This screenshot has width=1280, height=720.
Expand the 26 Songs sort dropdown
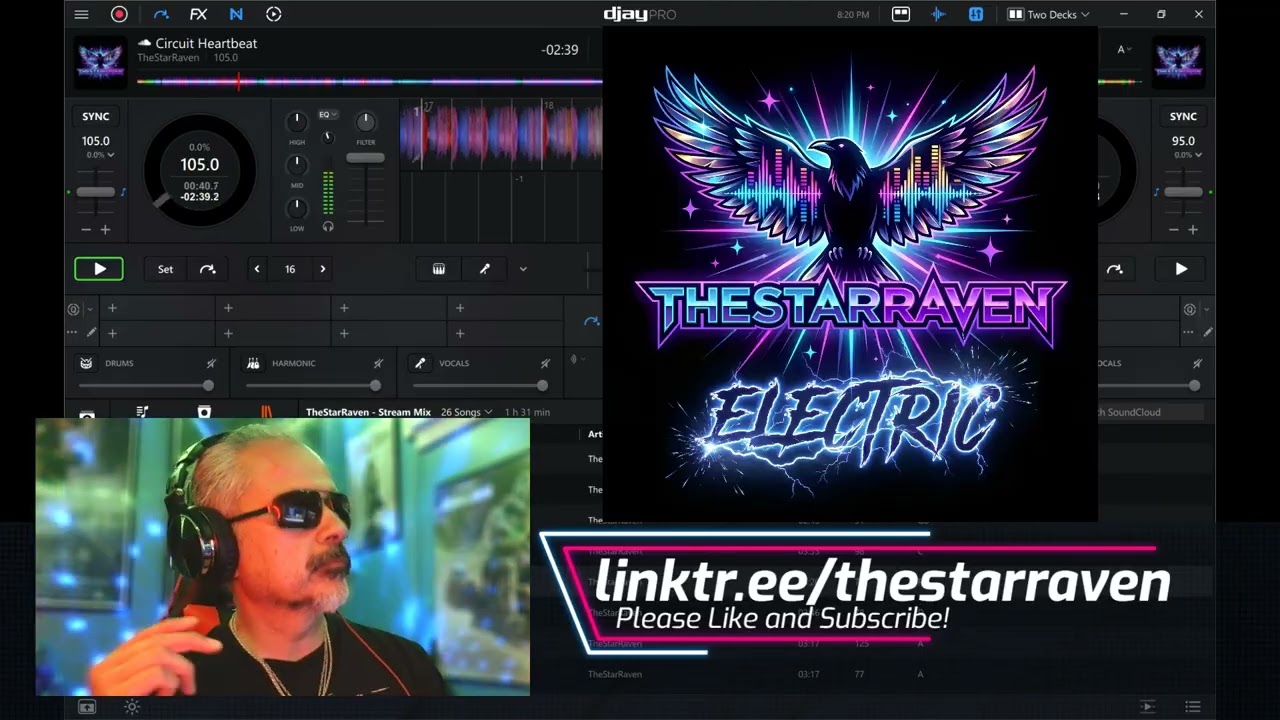click(x=467, y=412)
